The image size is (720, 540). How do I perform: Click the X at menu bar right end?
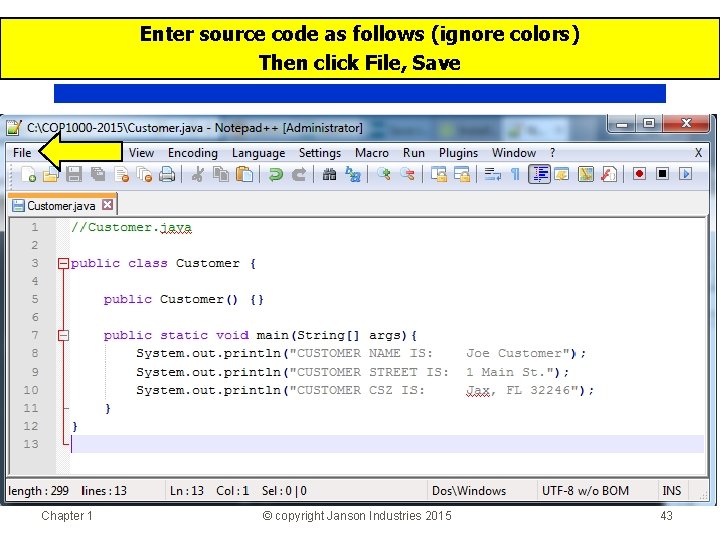pos(698,153)
